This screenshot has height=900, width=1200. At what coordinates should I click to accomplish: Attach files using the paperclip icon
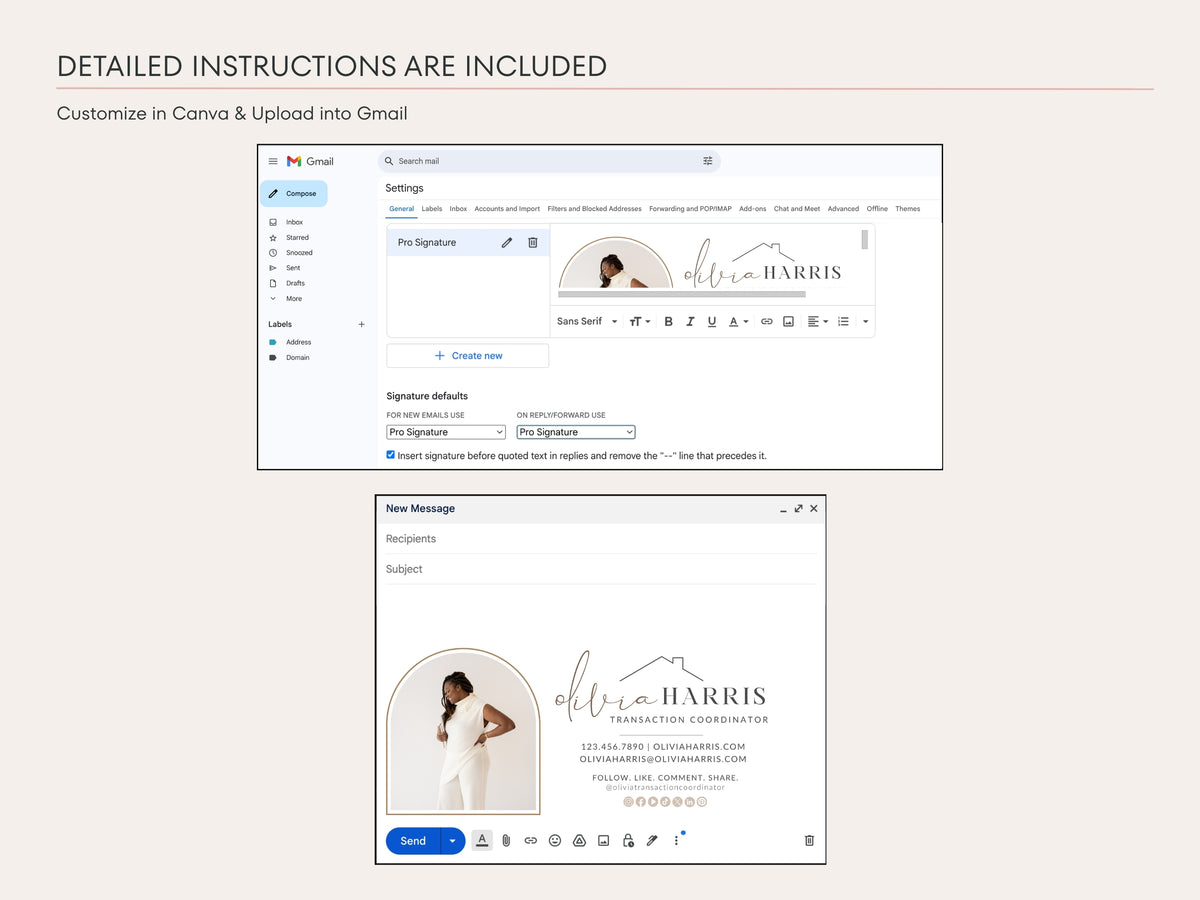point(506,841)
